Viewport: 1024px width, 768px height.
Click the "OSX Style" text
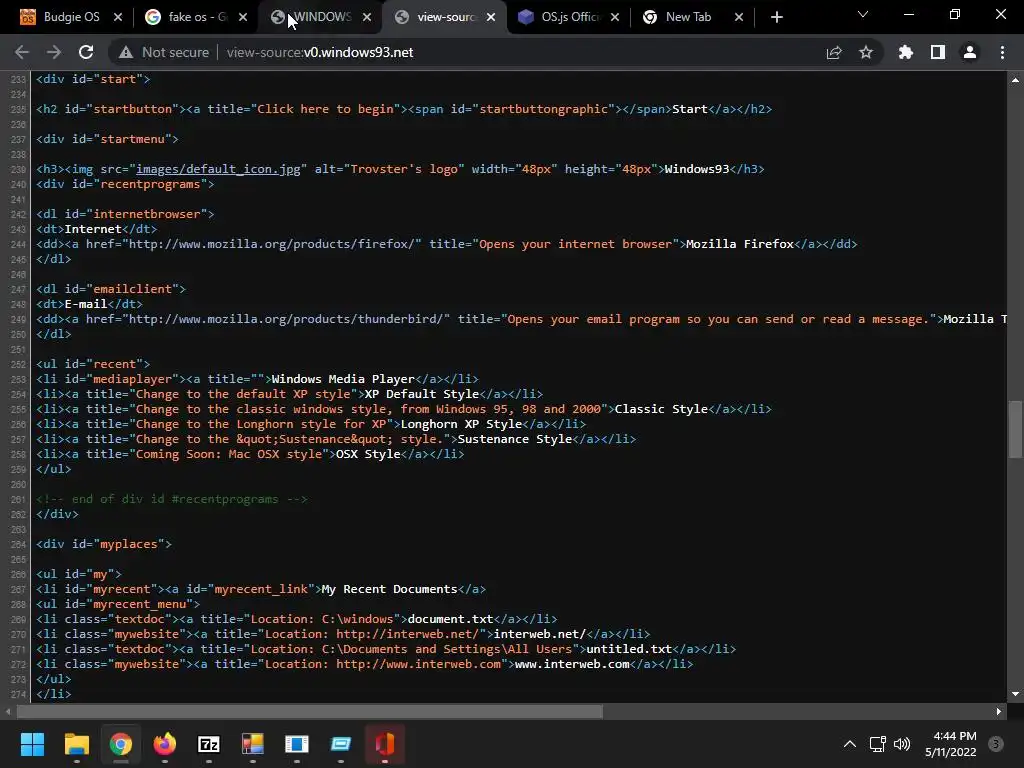click(368, 455)
